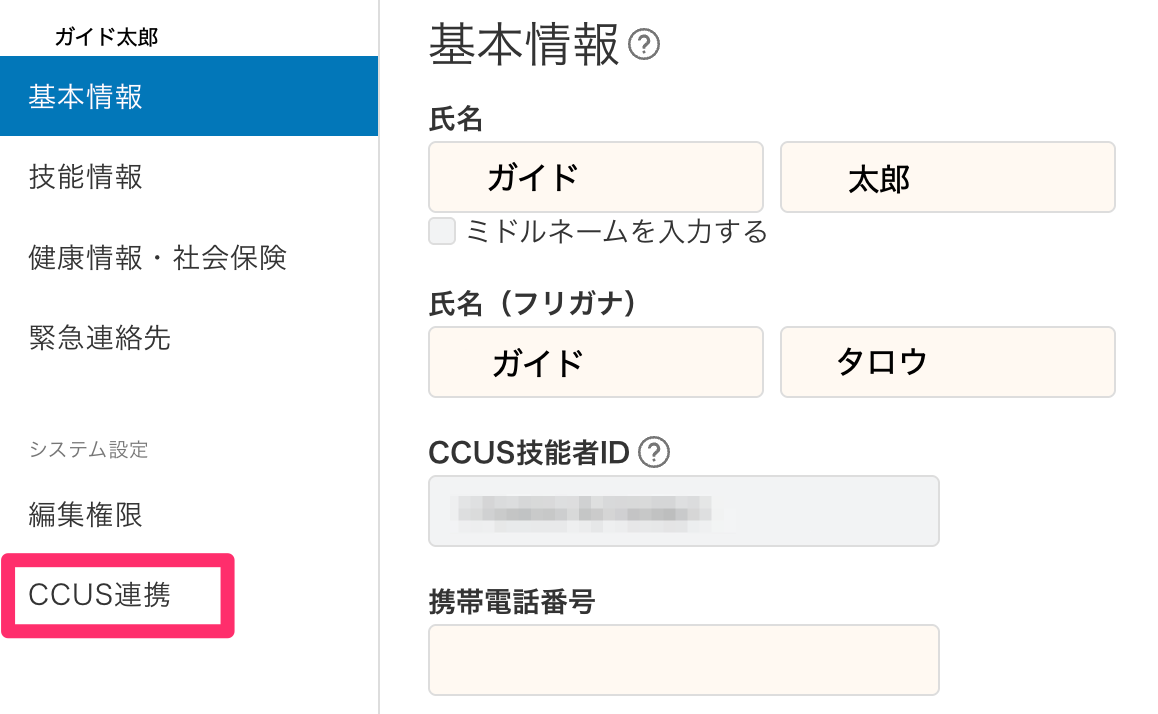Click the 携帯電話番号 field label

click(512, 602)
